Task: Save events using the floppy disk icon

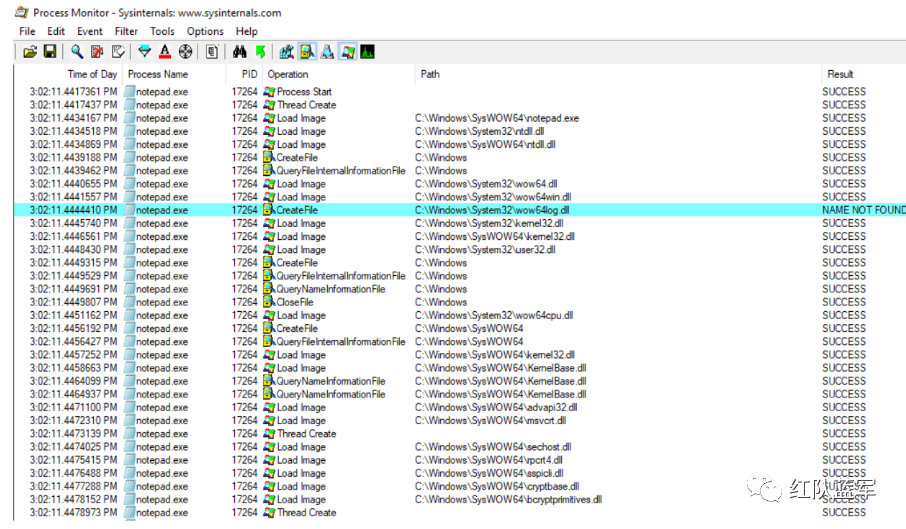Action: (x=50, y=52)
